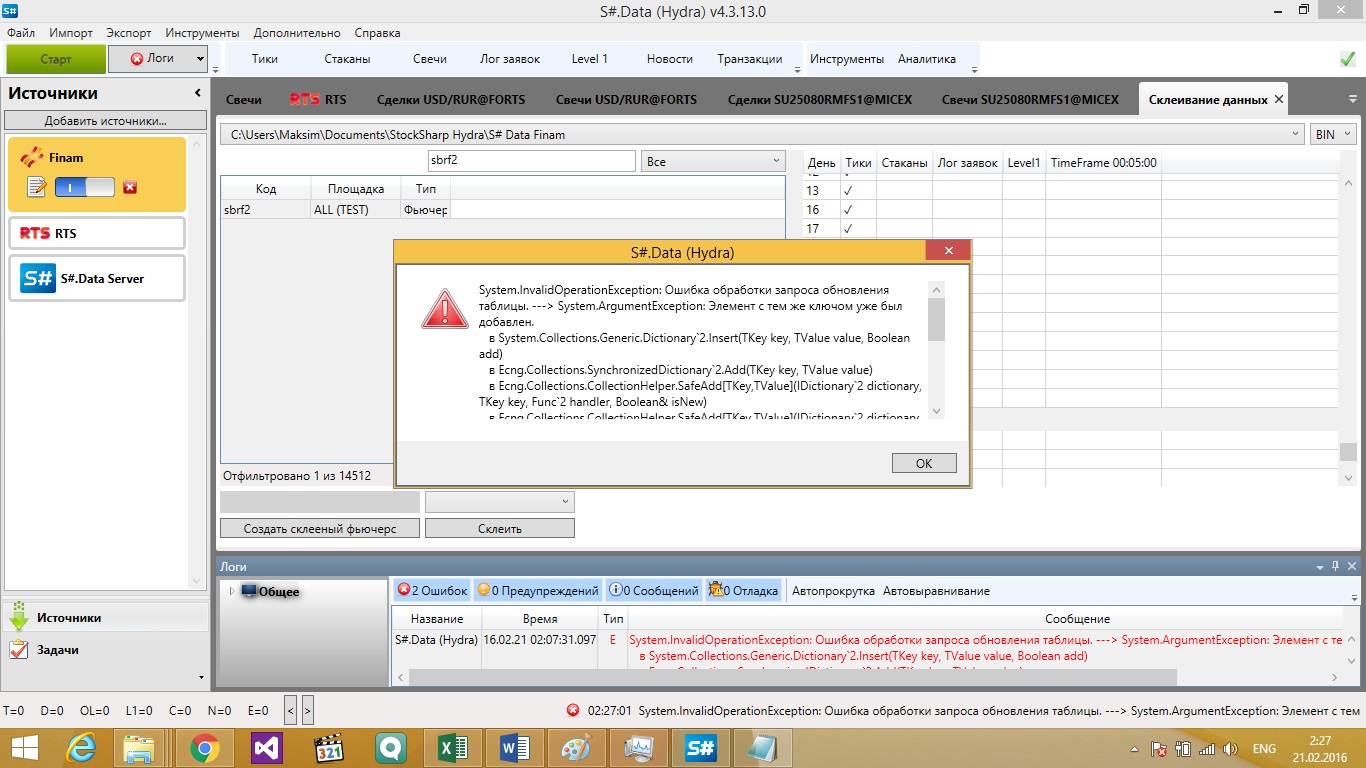
Task: Open Word from the taskbar
Action: (x=514, y=748)
